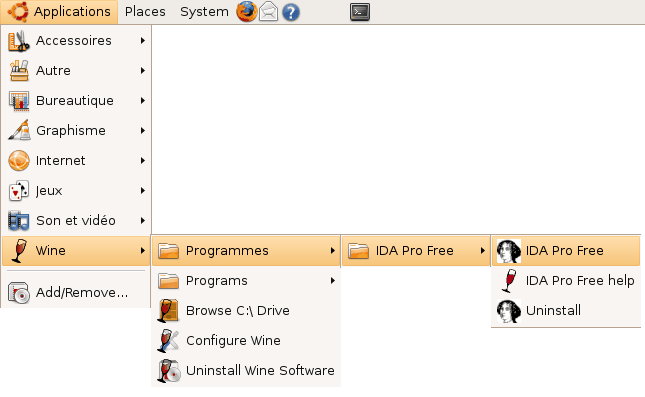The image size is (645, 397).
Task: Open the Places menu
Action: click(x=145, y=12)
